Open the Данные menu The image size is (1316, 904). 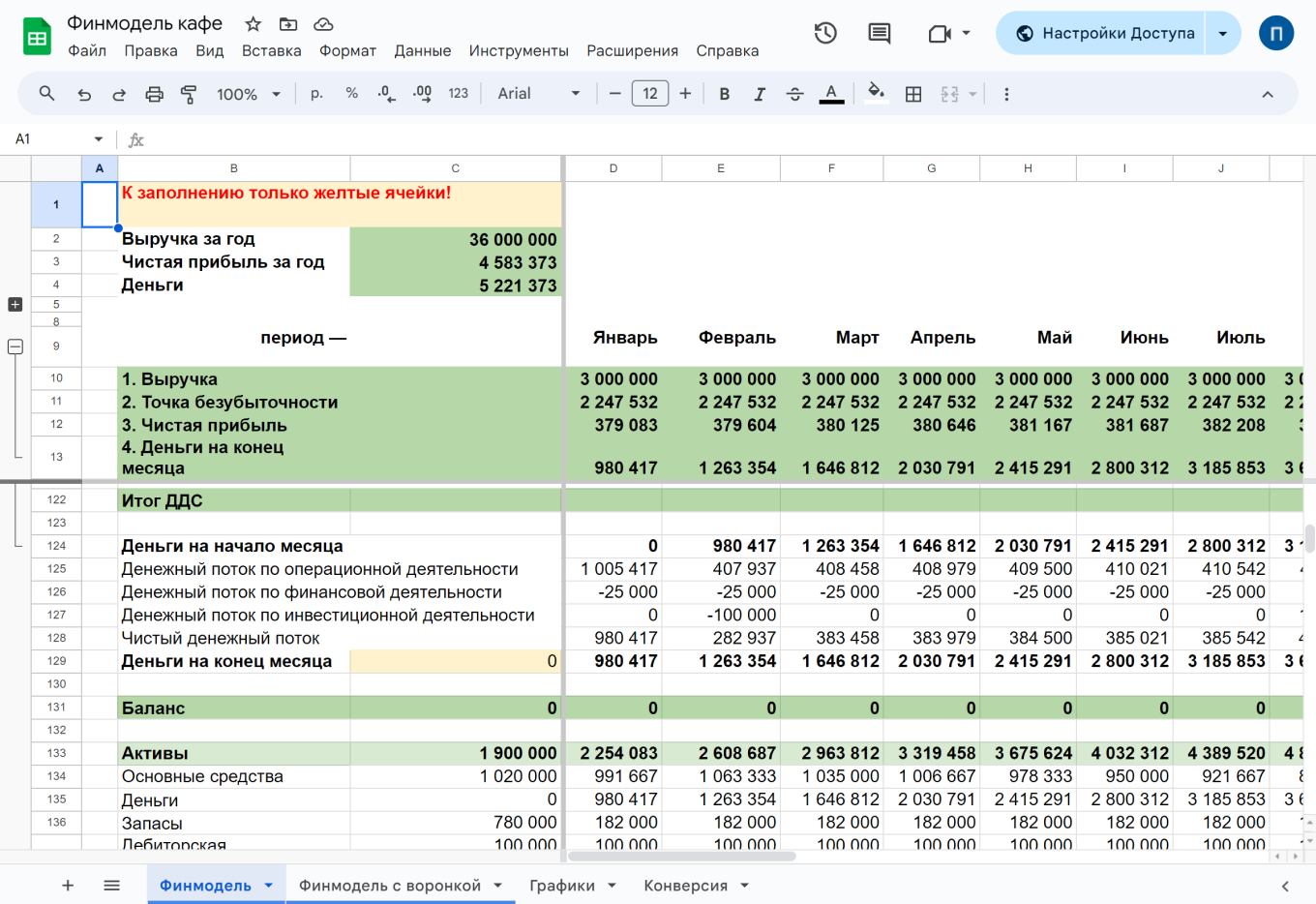point(422,51)
